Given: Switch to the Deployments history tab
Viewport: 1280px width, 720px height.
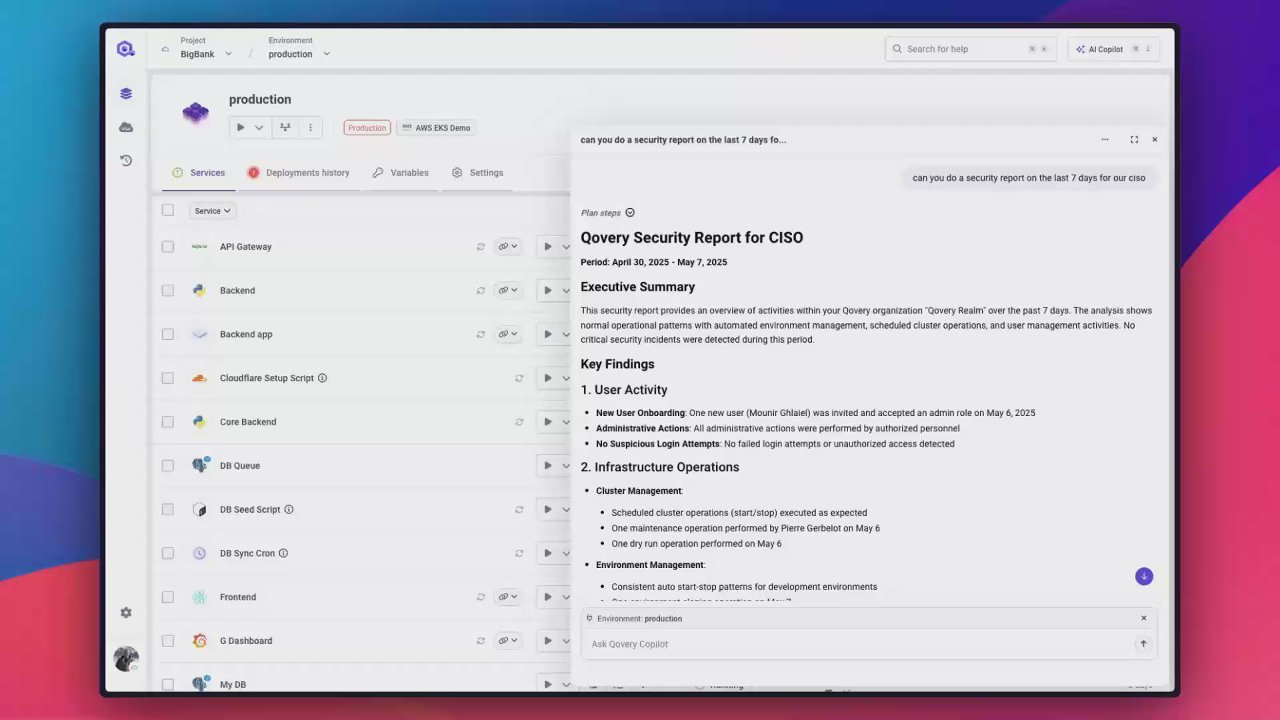Looking at the screenshot, I should click(299, 173).
